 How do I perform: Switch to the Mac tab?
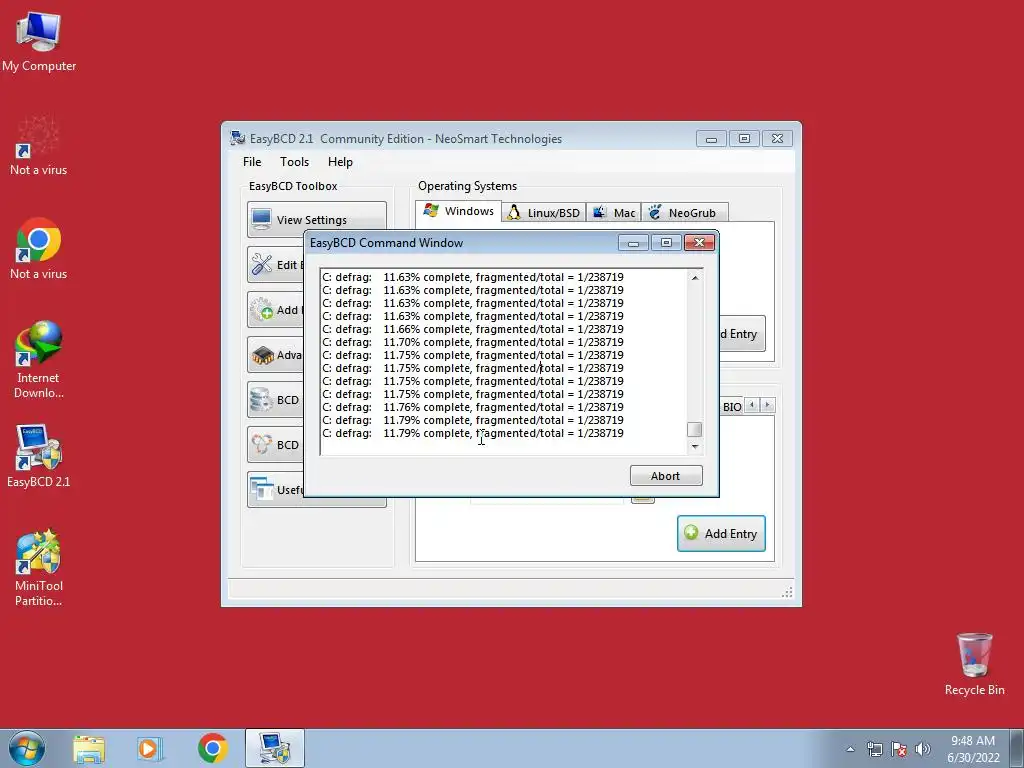click(x=613, y=213)
